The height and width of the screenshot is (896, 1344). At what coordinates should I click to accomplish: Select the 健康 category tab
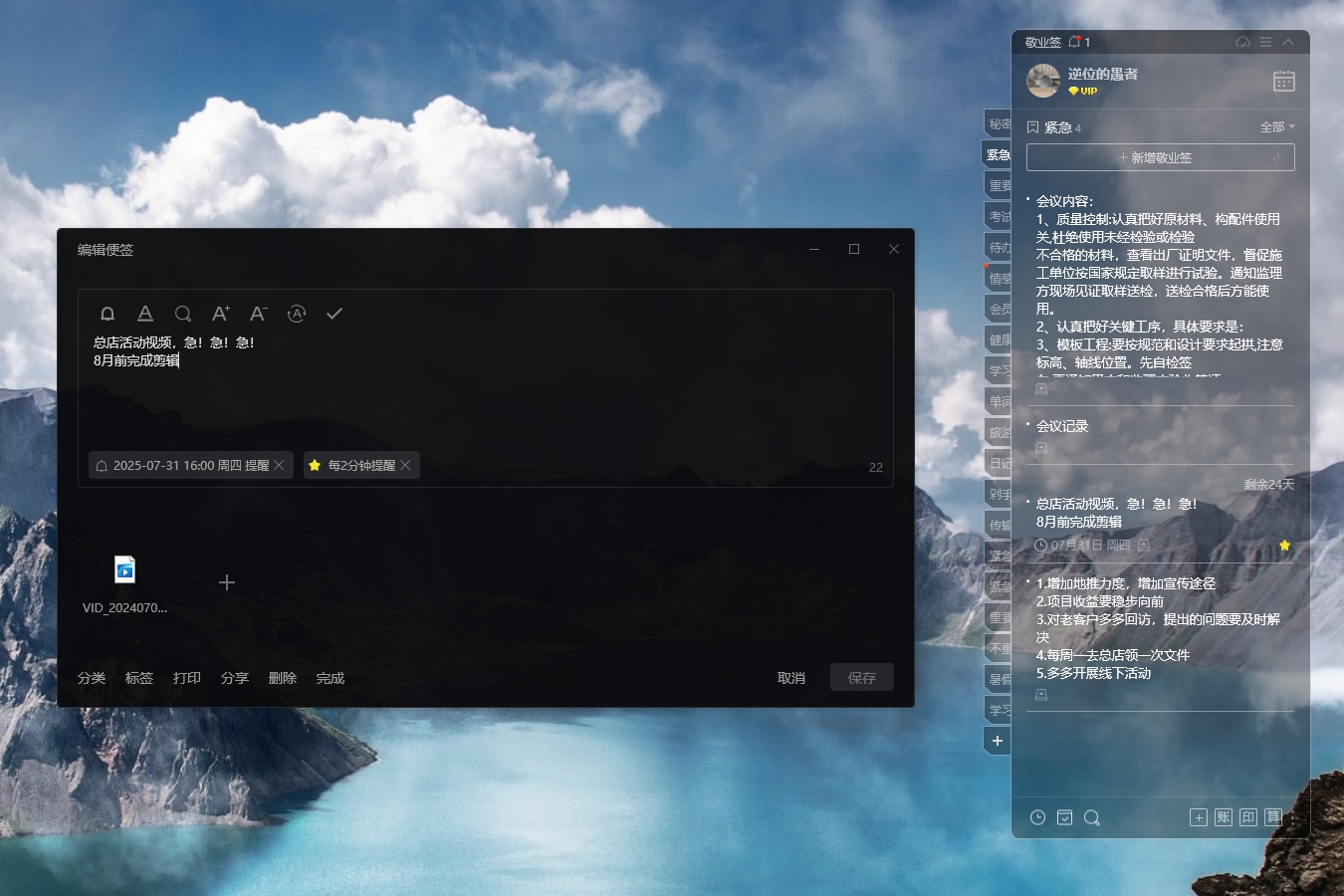pyautogui.click(x=999, y=340)
